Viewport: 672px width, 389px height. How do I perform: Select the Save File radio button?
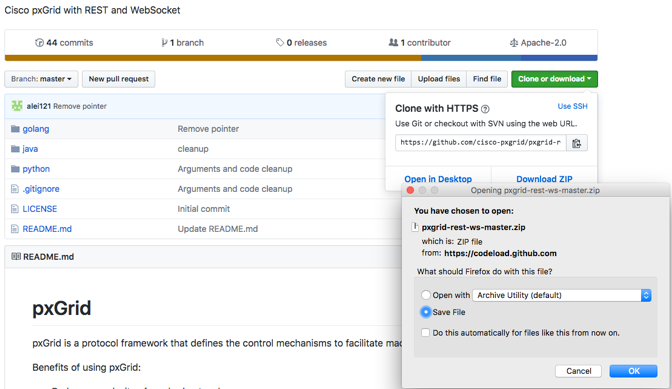(426, 312)
